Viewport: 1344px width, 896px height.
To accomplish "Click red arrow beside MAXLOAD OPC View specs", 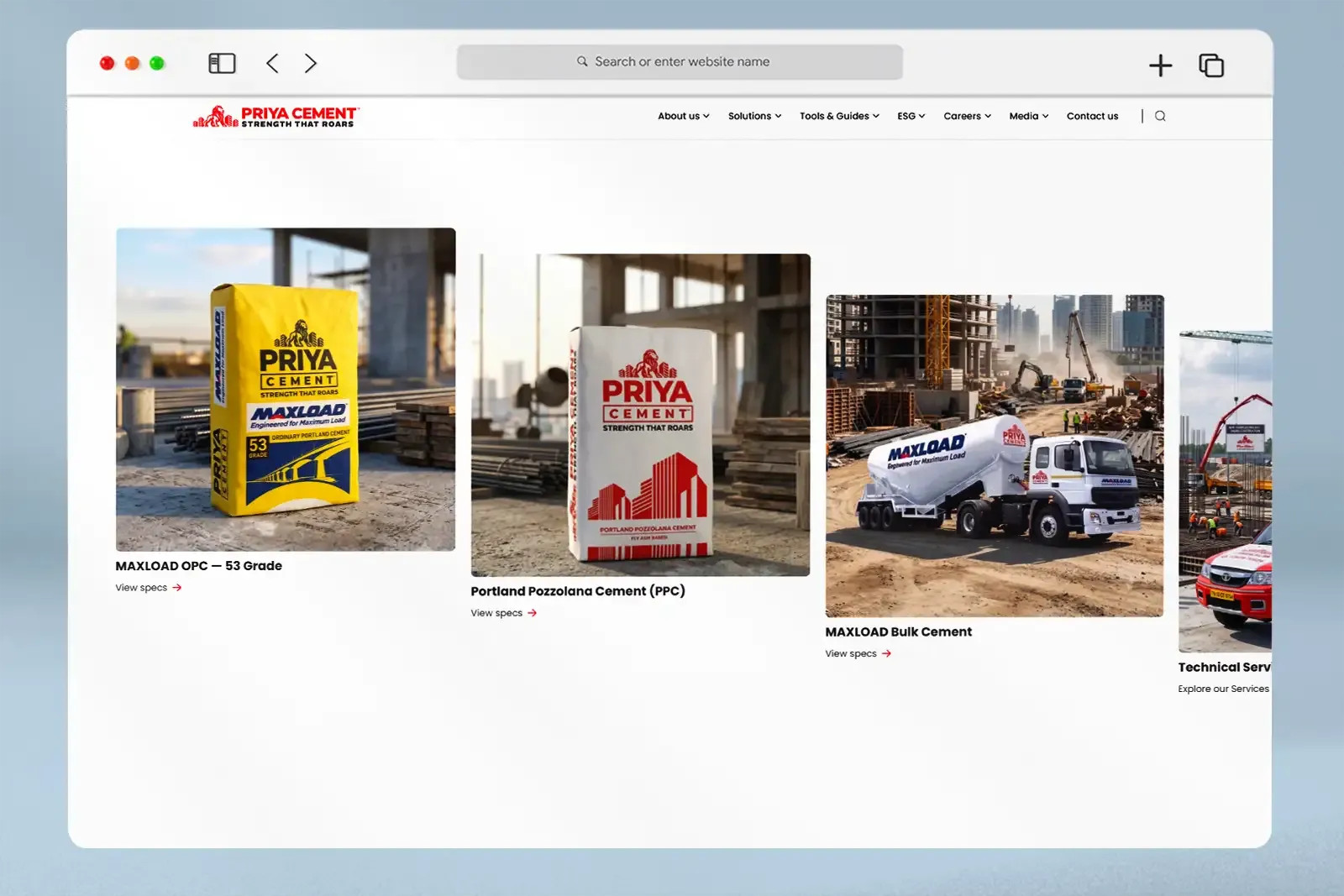I will (x=177, y=588).
